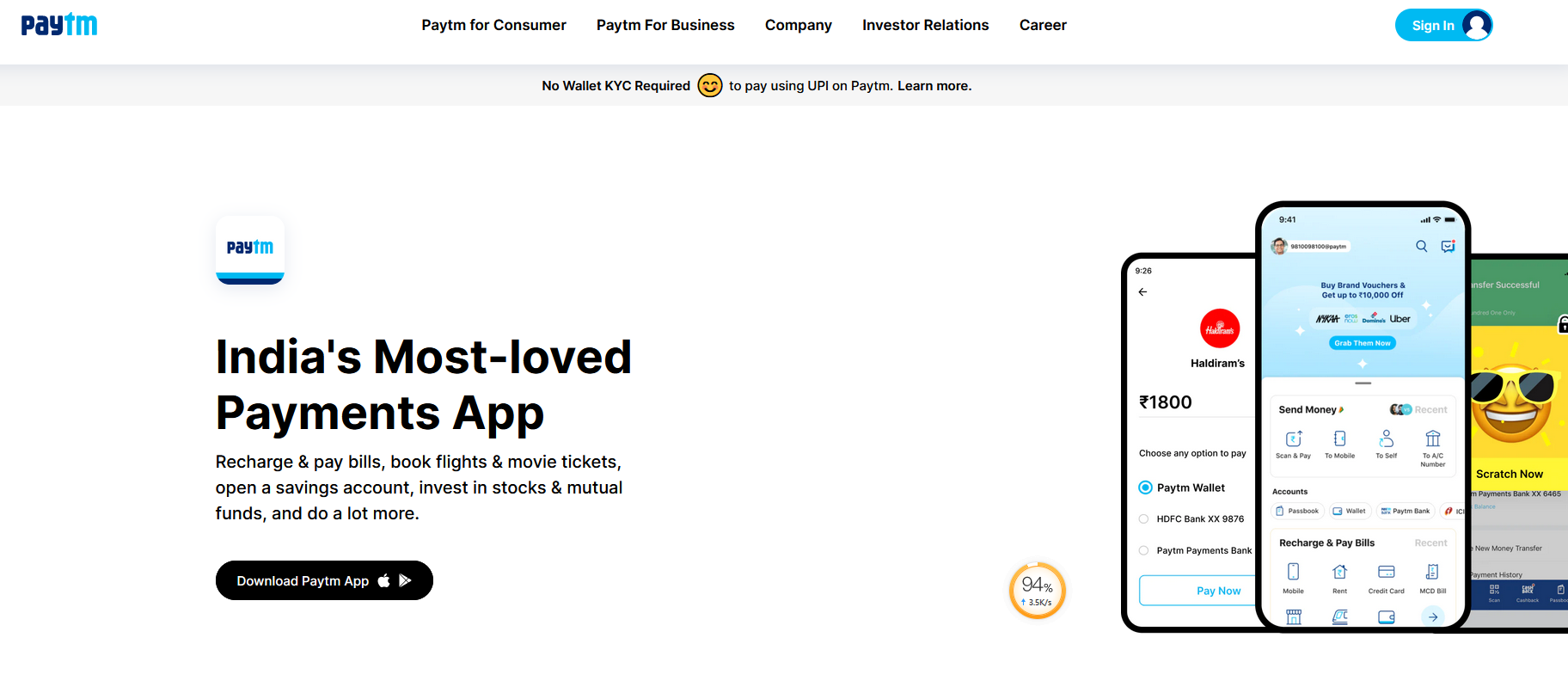Tap the profile photo in phone header
This screenshot has height=699, width=1568.
pyautogui.click(x=1279, y=247)
